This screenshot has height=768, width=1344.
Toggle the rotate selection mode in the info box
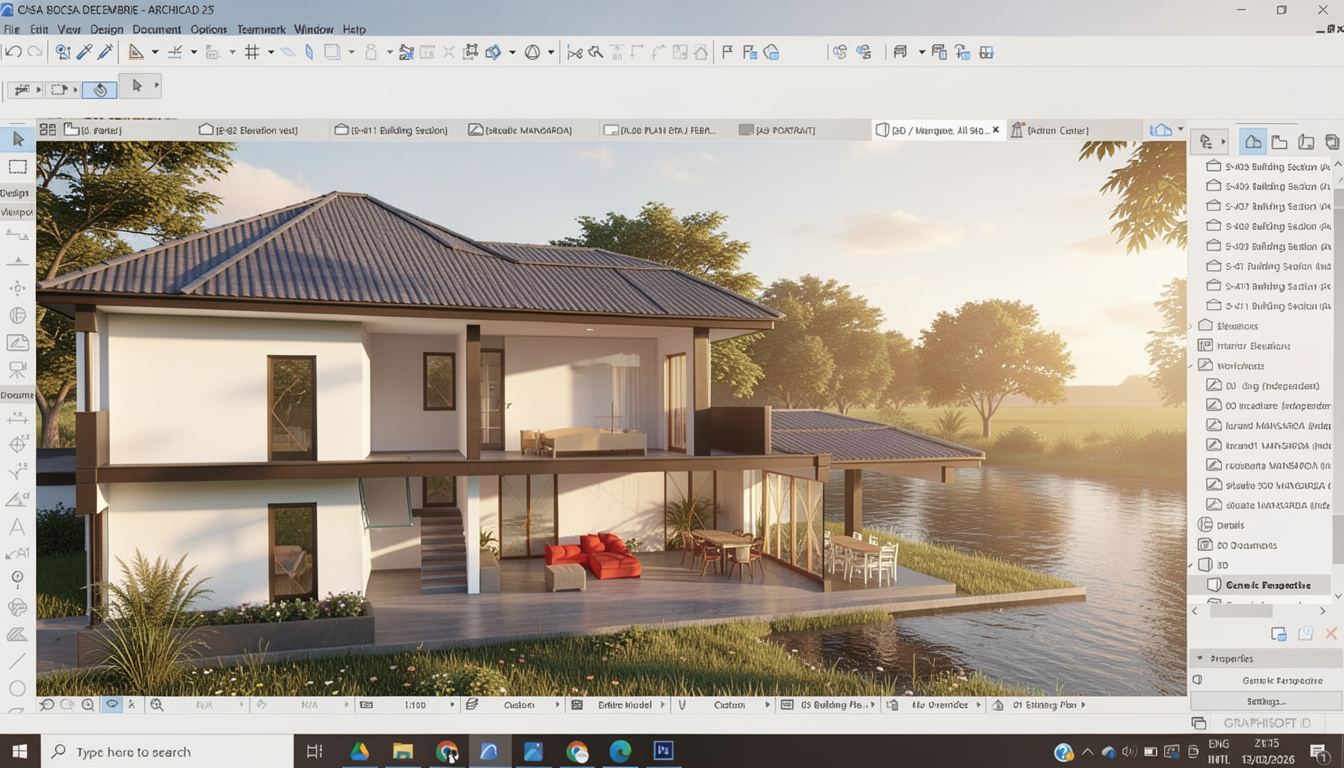(x=100, y=89)
